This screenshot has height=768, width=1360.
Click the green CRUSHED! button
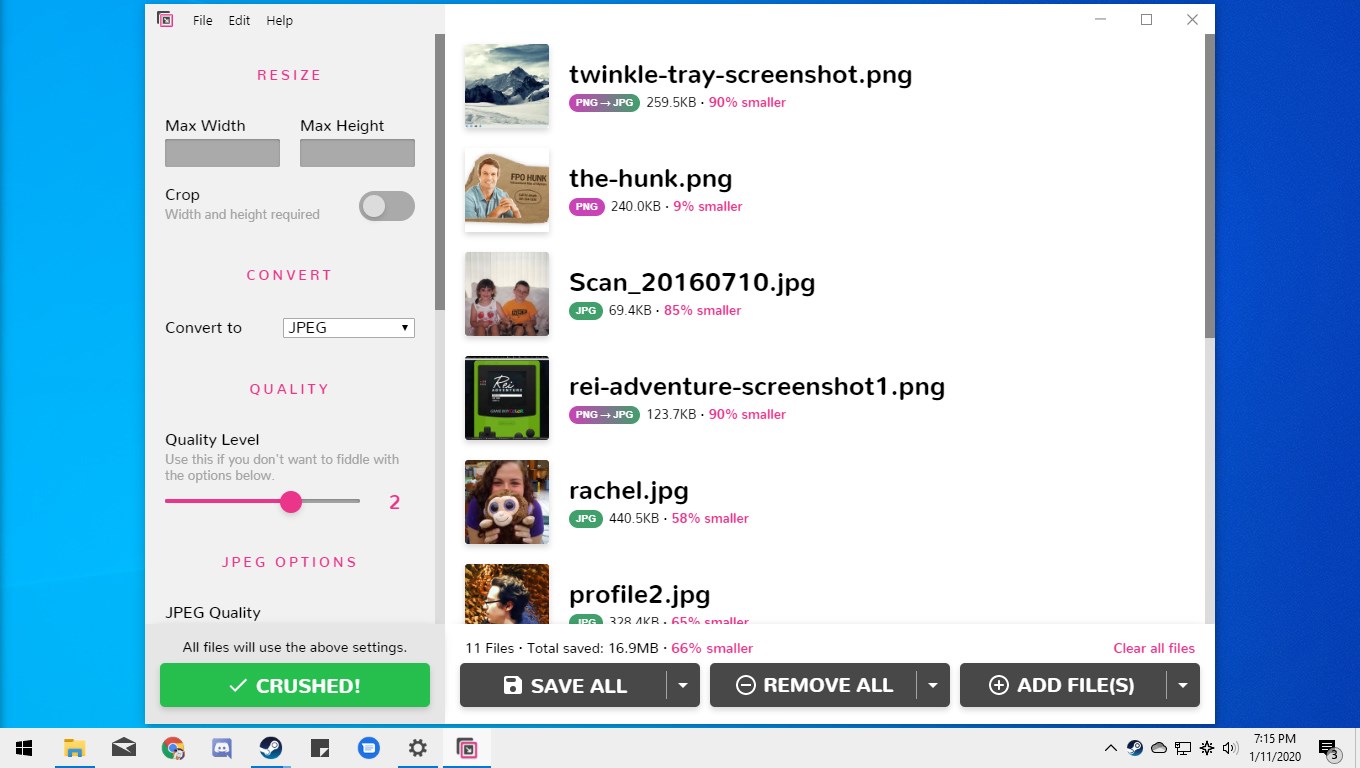[295, 686]
